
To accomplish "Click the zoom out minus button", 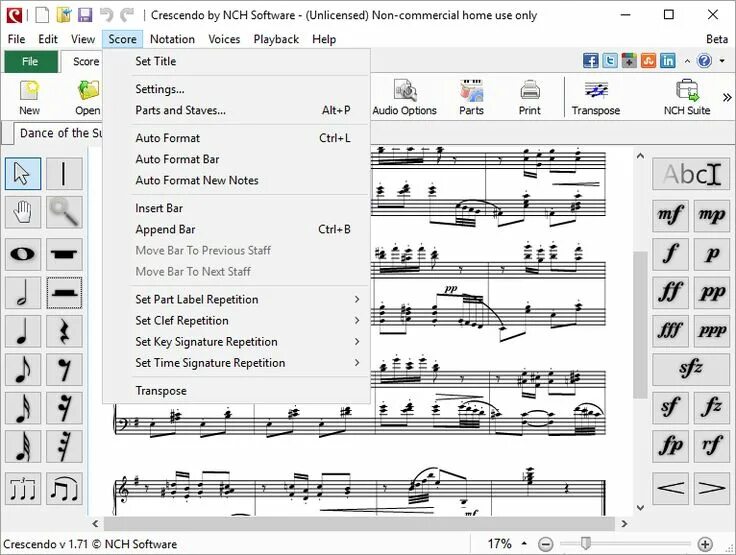I will [545, 544].
